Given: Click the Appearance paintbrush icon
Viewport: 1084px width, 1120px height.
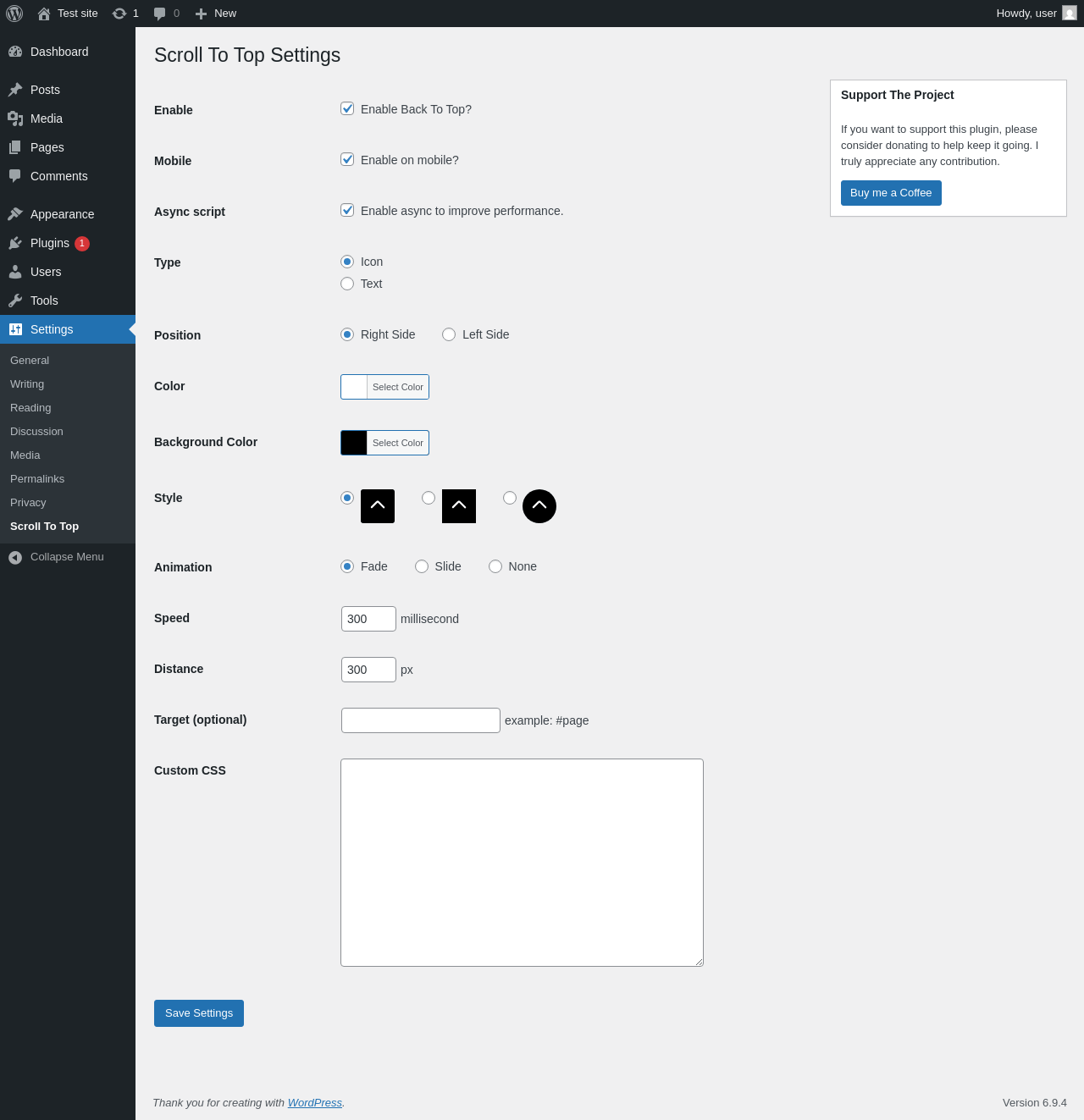Looking at the screenshot, I should (15, 214).
